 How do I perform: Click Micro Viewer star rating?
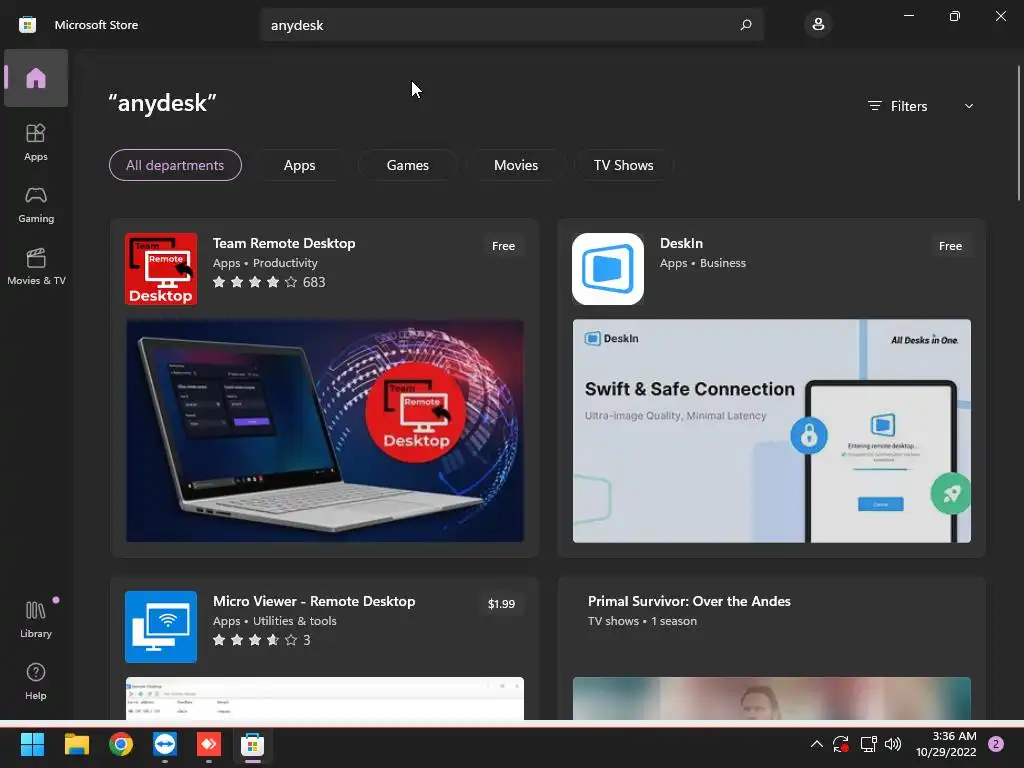[x=255, y=640]
